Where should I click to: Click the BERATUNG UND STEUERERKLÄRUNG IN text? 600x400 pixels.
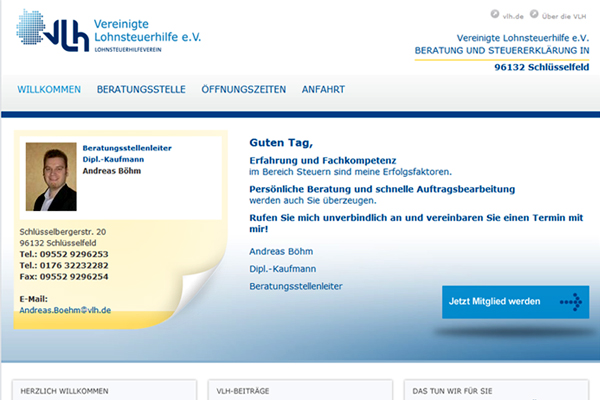tap(502, 51)
